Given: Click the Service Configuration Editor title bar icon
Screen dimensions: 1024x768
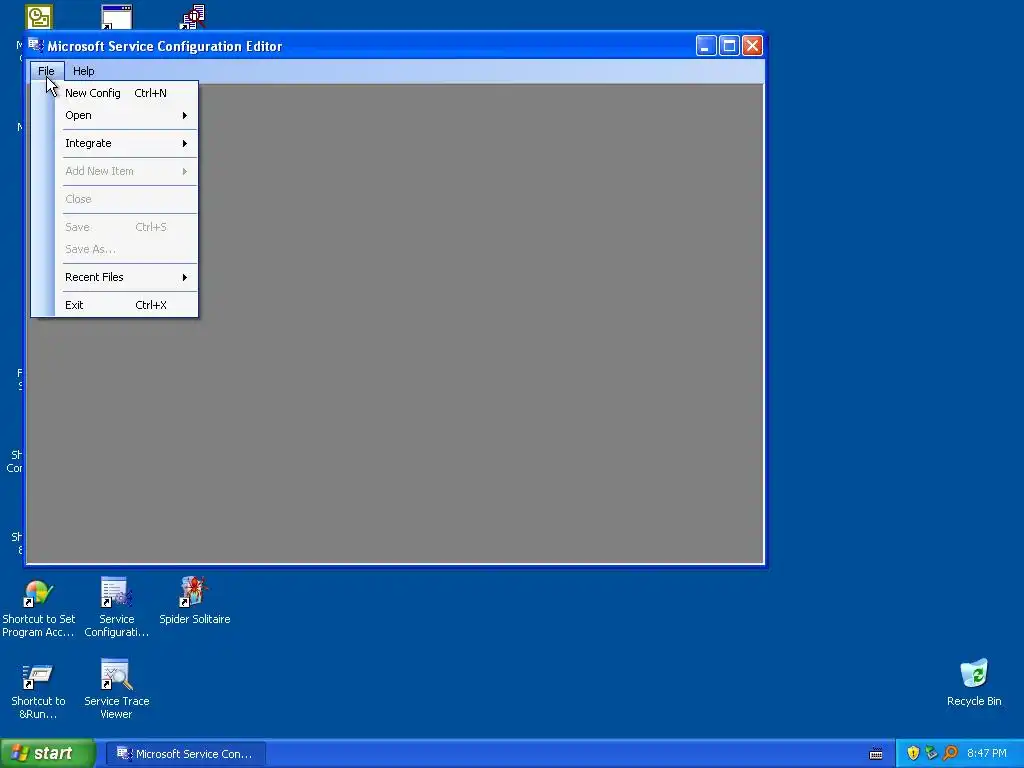Looking at the screenshot, I should 36,46.
